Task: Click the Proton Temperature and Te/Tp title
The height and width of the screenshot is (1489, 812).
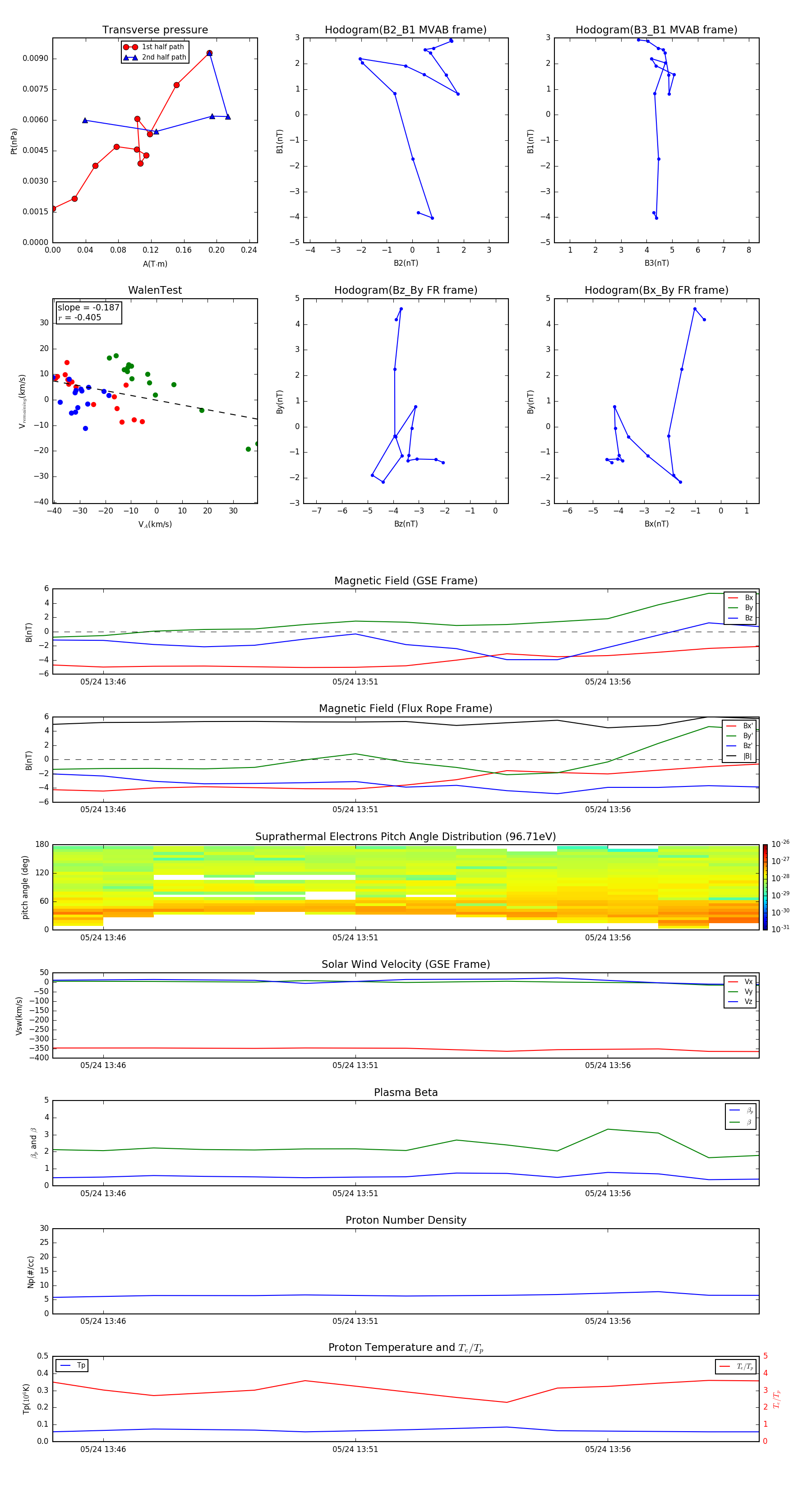Action: click(x=406, y=1348)
